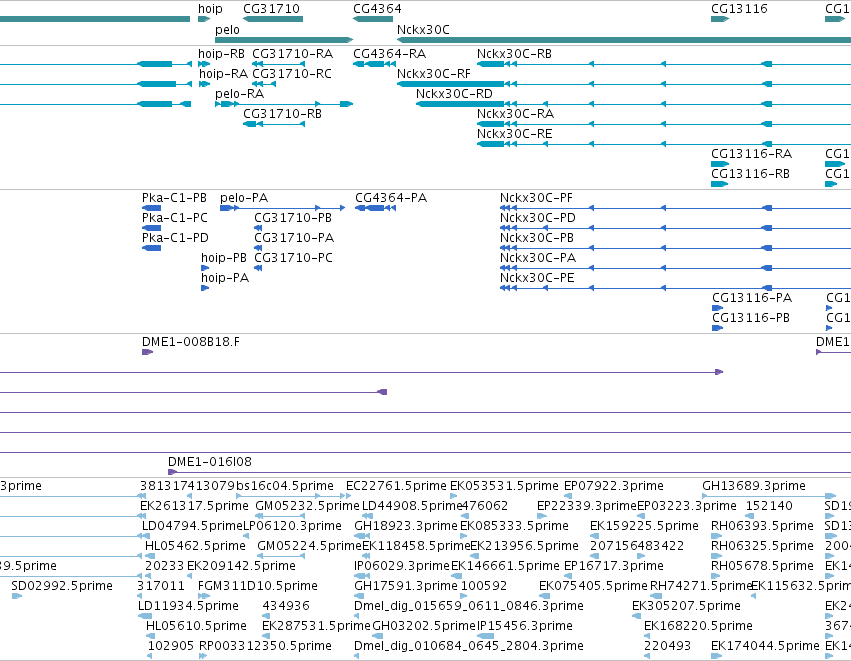The image size is (851, 661).
Task: Select the CG31710-RB transcript label
Action: coord(282,114)
